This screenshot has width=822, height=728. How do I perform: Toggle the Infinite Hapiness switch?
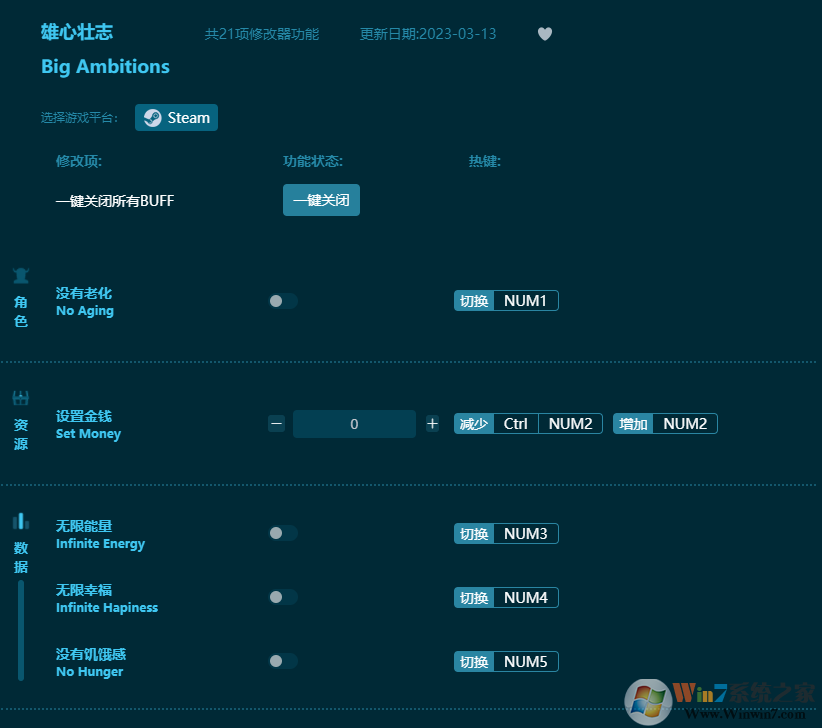[283, 597]
